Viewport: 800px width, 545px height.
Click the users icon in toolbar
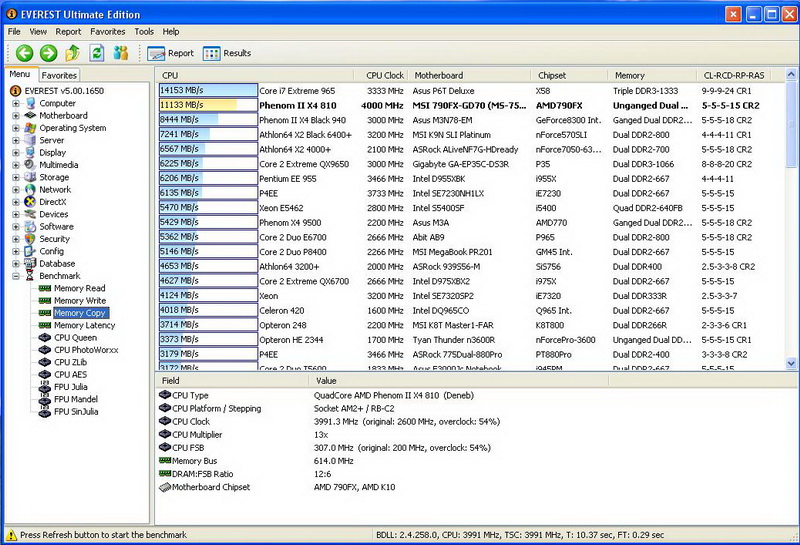121,53
